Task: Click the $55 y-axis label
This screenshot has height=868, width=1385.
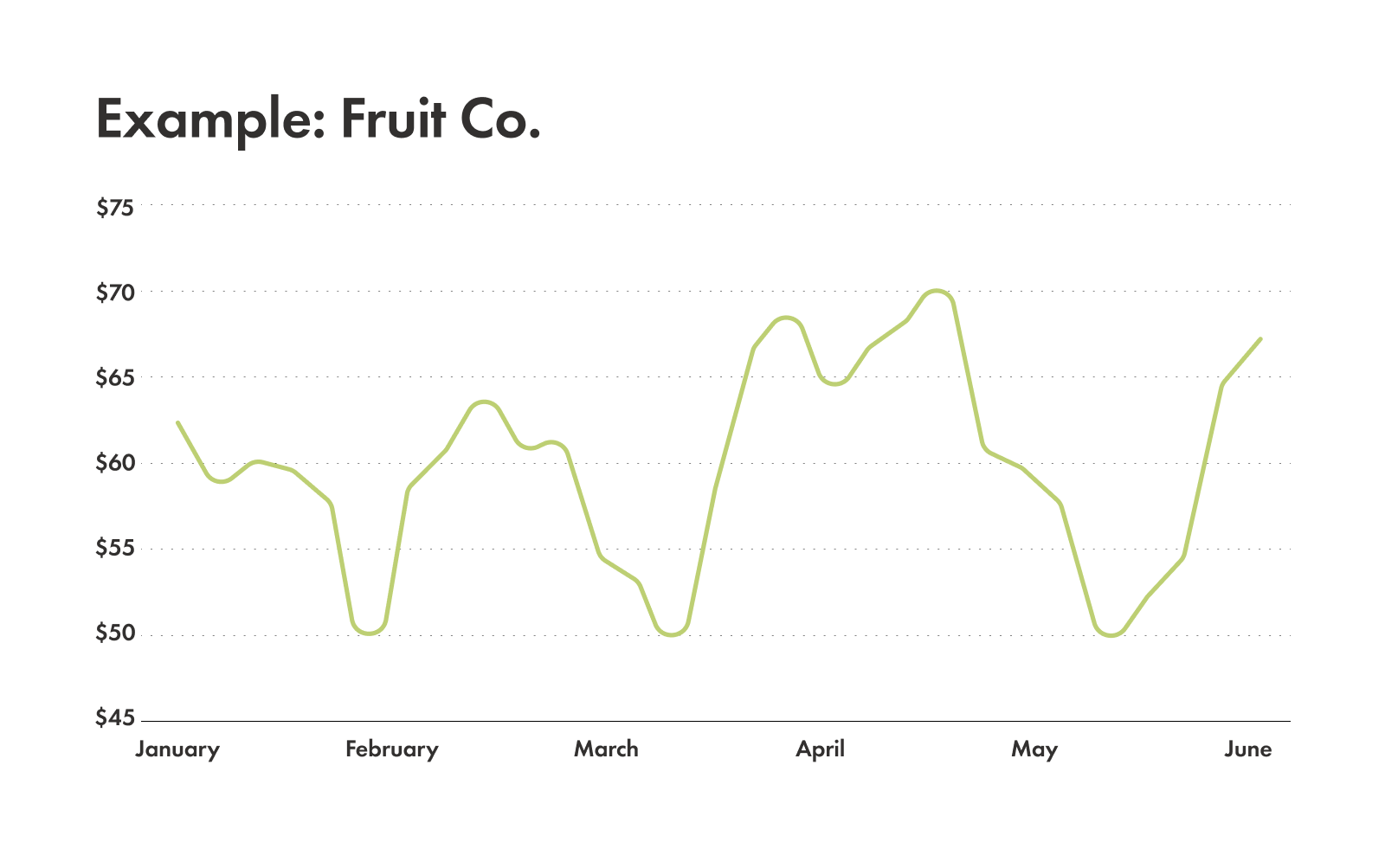Action: 115,549
